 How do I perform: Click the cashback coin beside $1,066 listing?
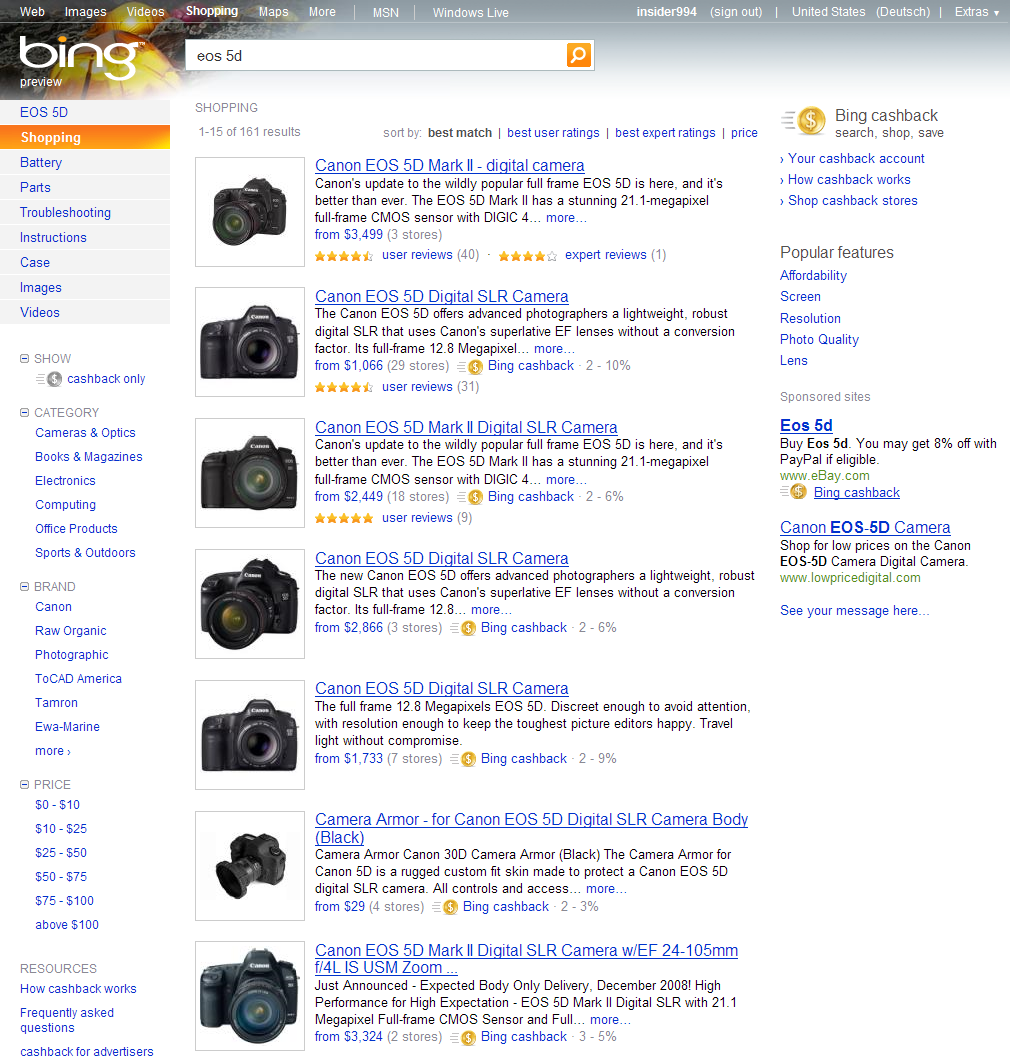click(473, 367)
